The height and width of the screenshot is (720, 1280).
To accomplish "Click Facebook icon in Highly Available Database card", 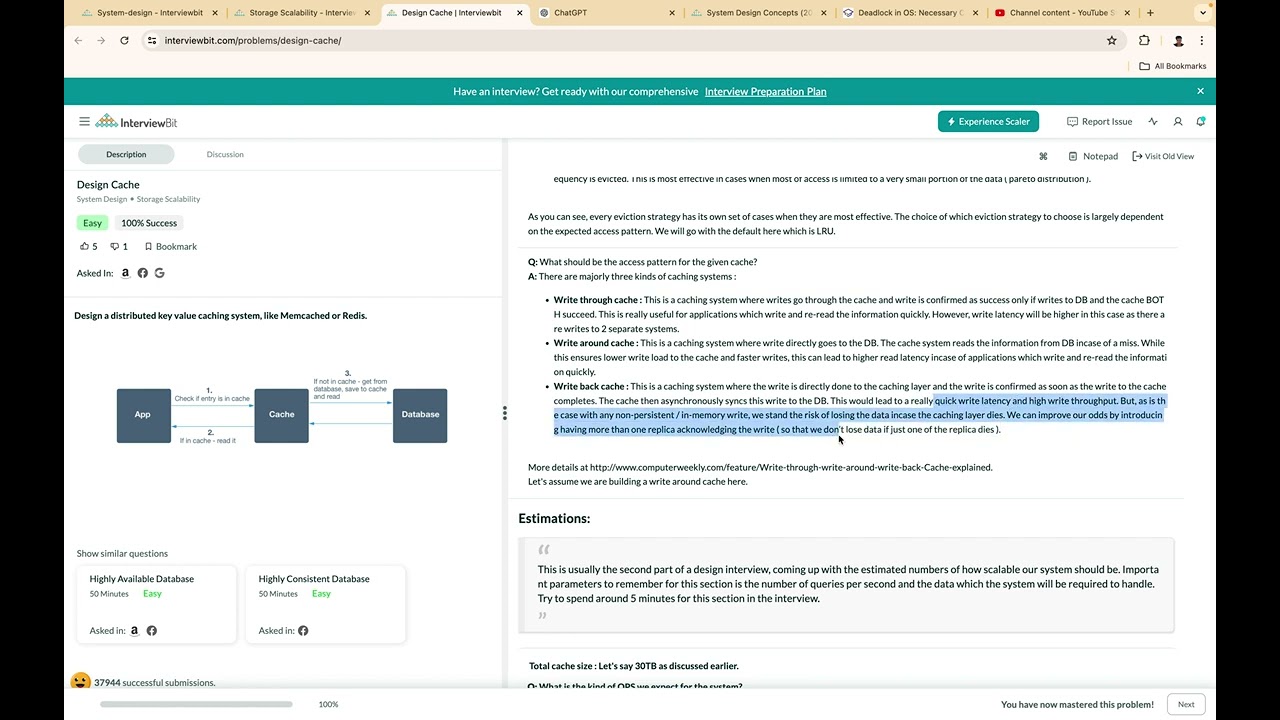I will (x=152, y=631).
